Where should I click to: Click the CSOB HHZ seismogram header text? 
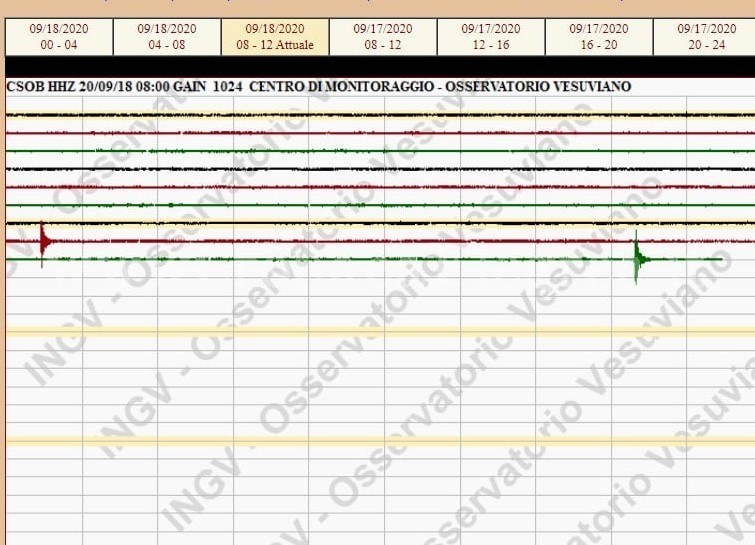coord(318,87)
